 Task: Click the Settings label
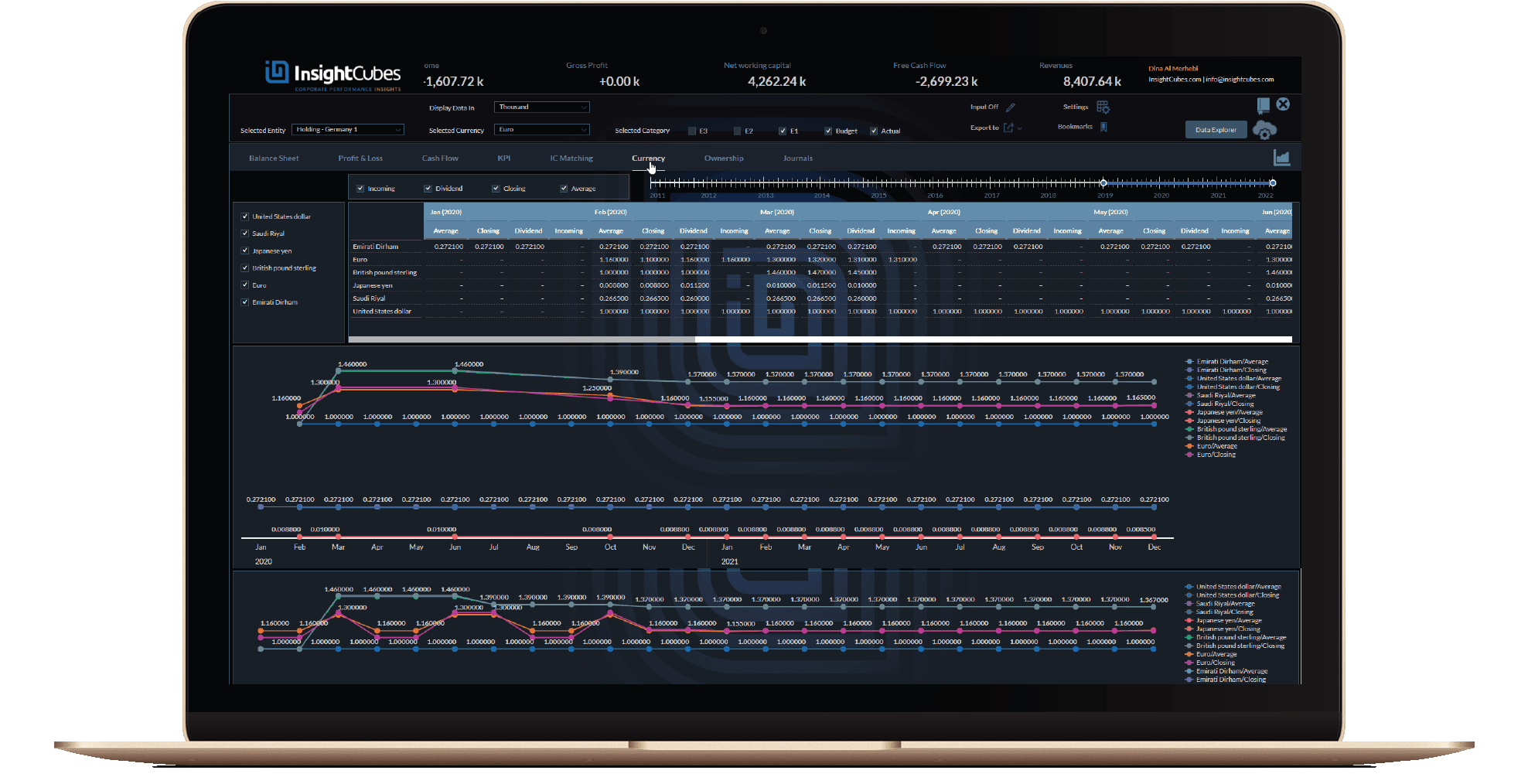1076,107
